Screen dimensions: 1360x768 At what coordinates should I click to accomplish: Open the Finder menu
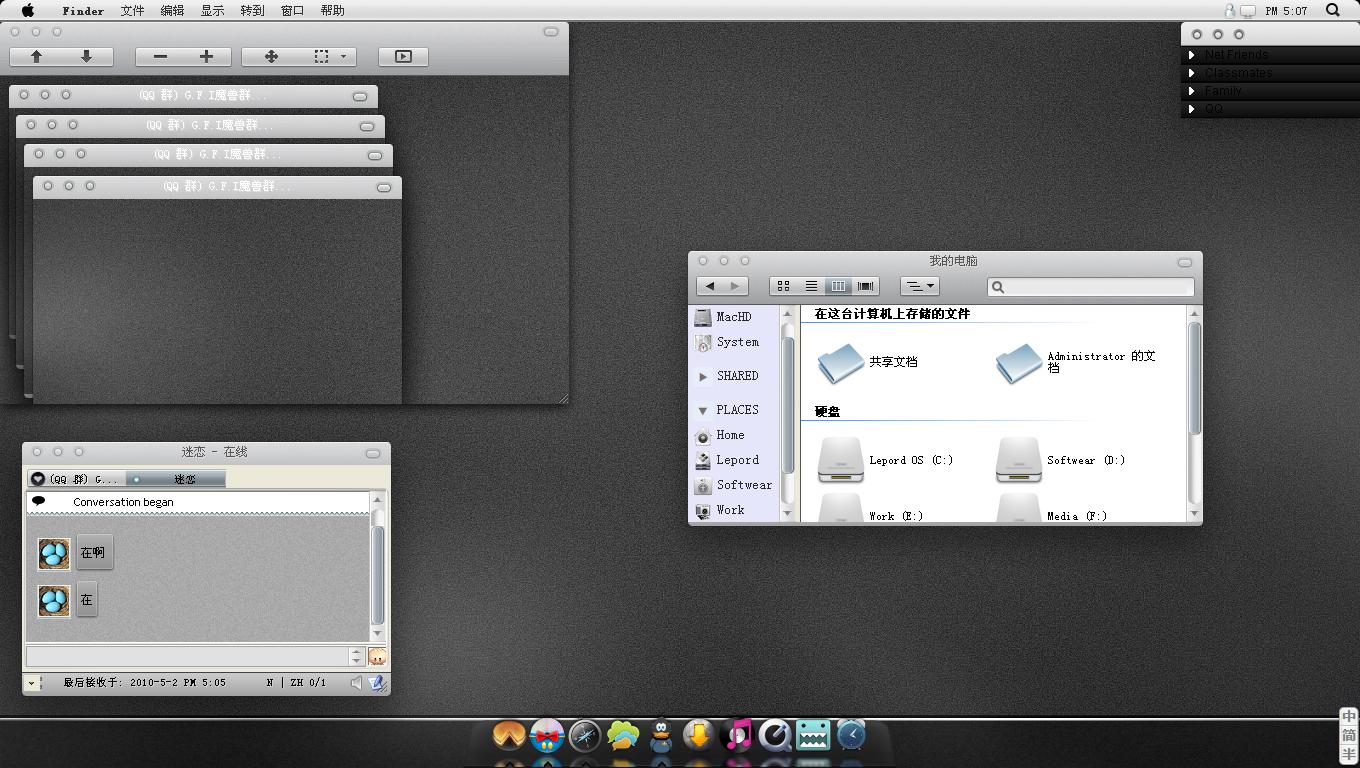click(83, 11)
